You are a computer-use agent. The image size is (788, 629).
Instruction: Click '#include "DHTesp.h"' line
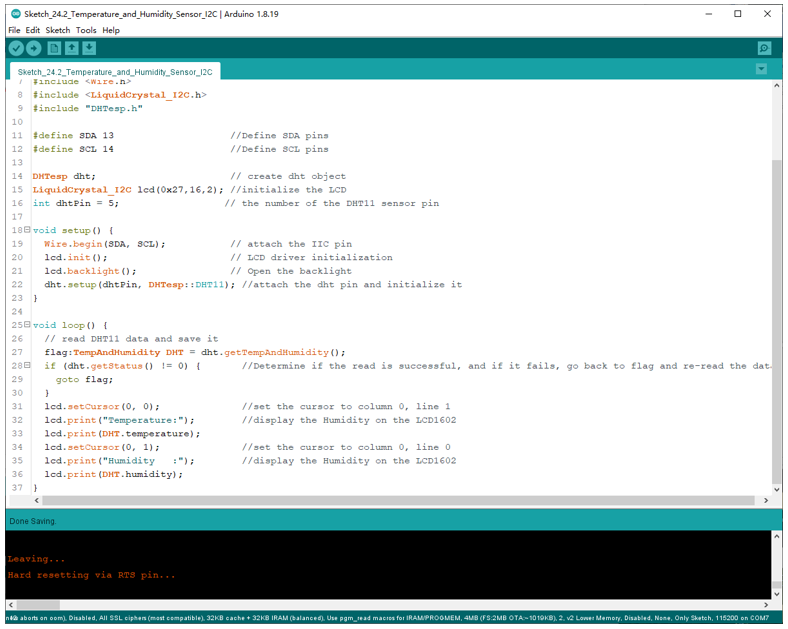click(87, 109)
